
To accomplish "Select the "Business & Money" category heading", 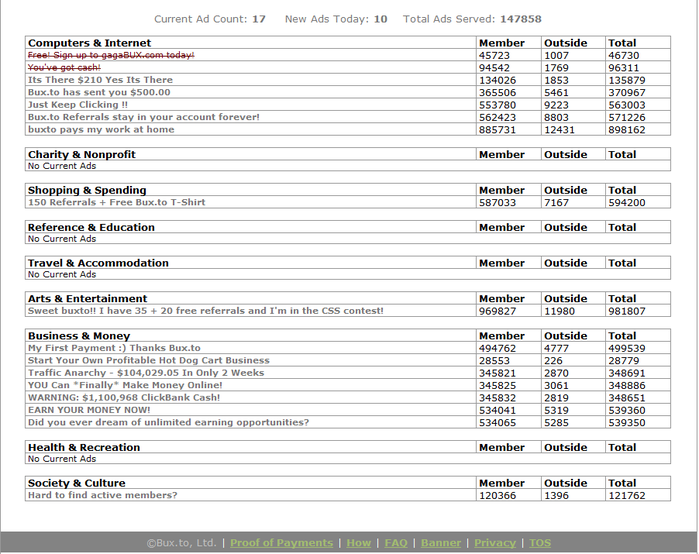I will 79,336.
